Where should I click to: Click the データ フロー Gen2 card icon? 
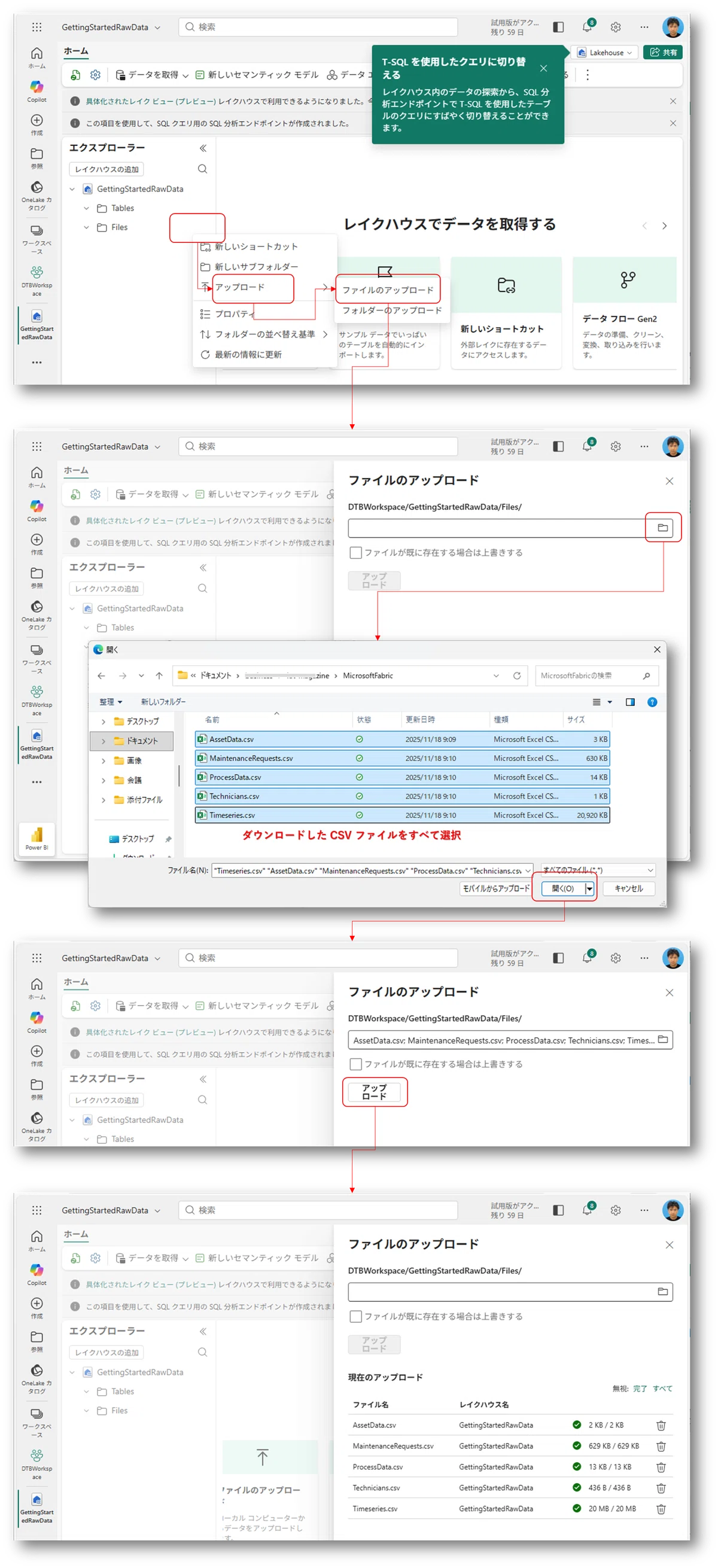point(628,279)
